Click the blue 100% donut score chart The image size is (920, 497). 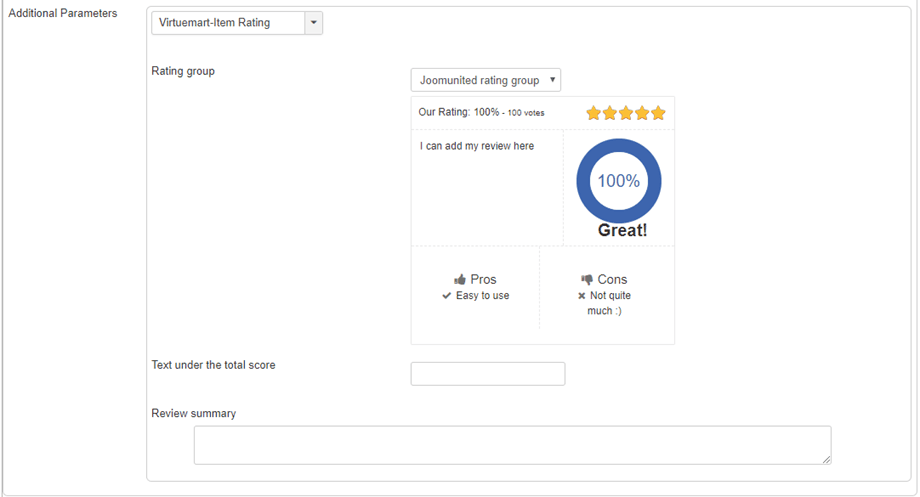tap(619, 181)
